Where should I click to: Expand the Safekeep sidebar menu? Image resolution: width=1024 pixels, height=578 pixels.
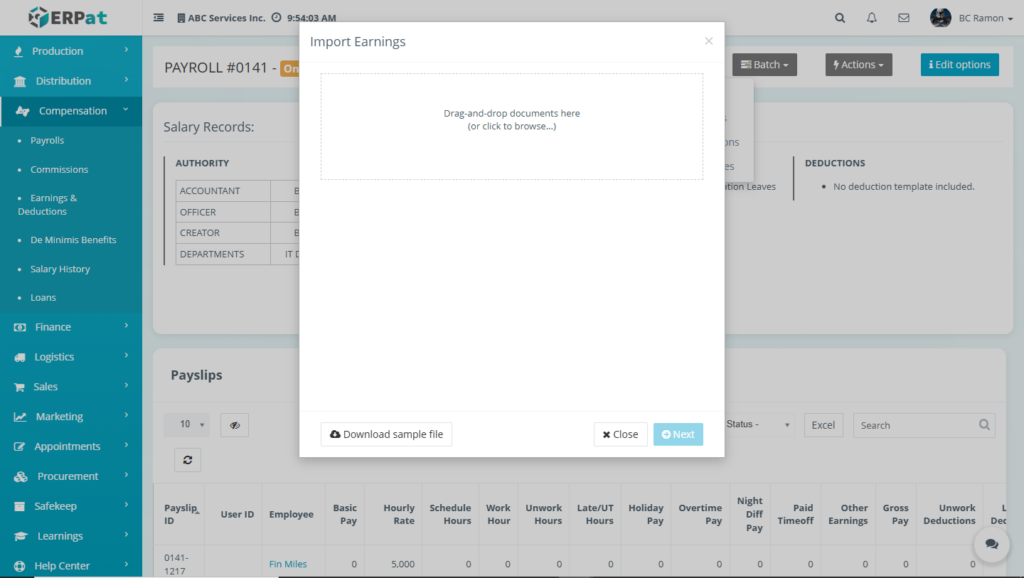click(x=71, y=506)
